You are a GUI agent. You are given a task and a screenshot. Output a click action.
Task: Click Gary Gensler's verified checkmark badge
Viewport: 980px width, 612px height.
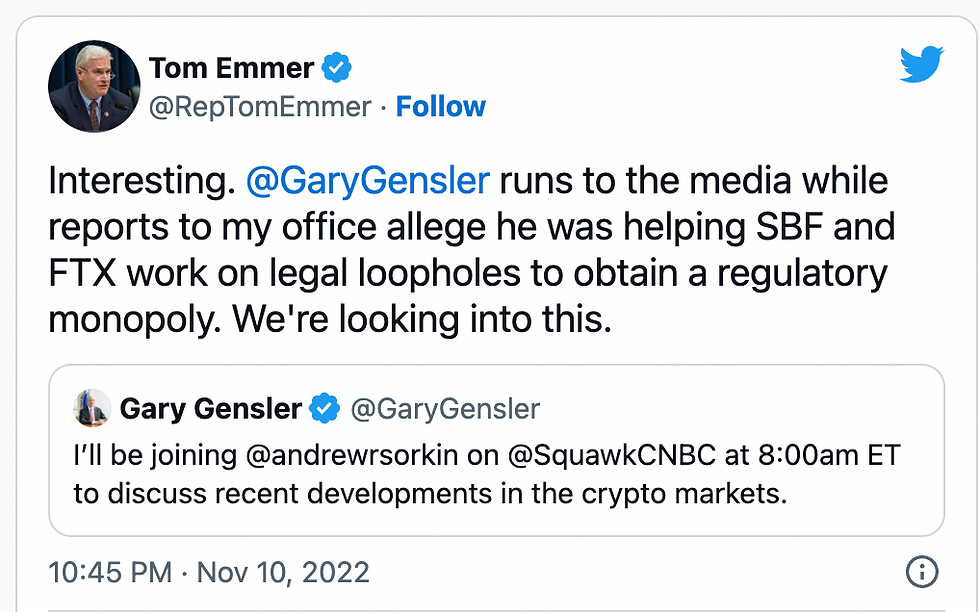tap(325, 409)
